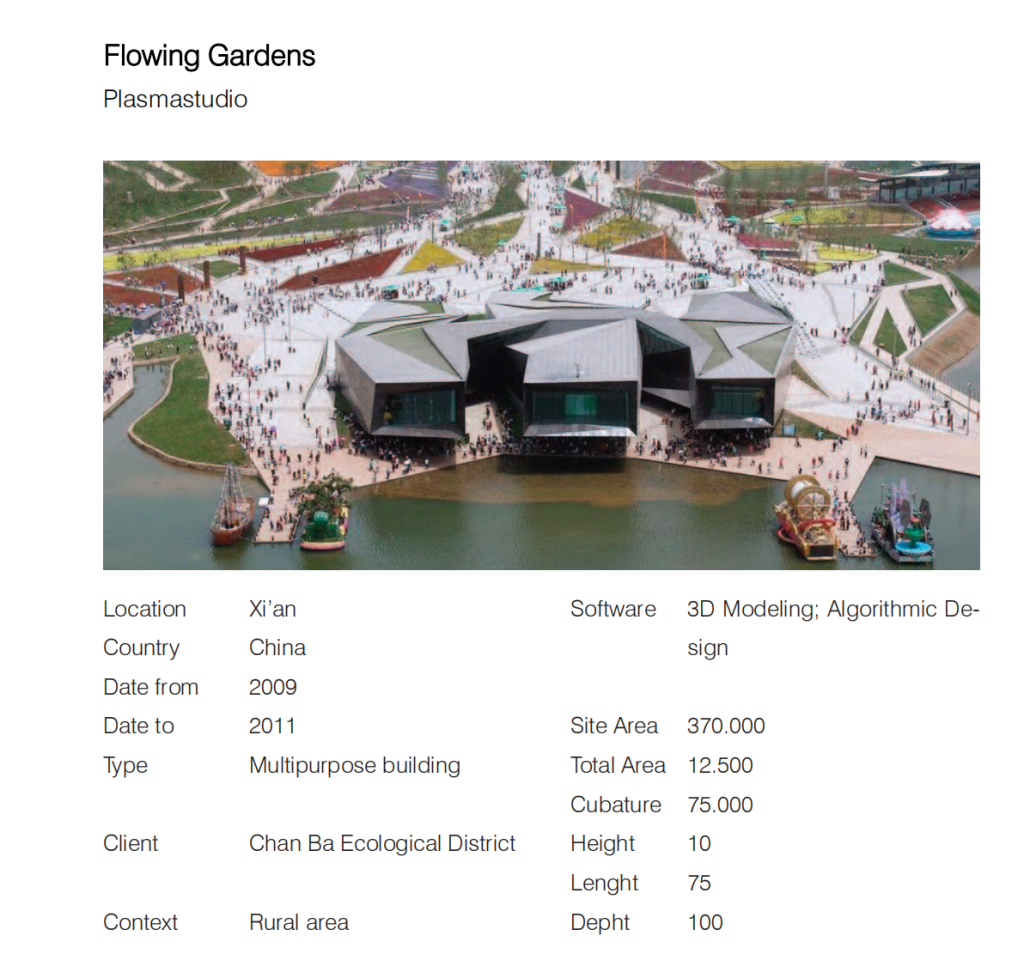Click the Client field label

[130, 844]
